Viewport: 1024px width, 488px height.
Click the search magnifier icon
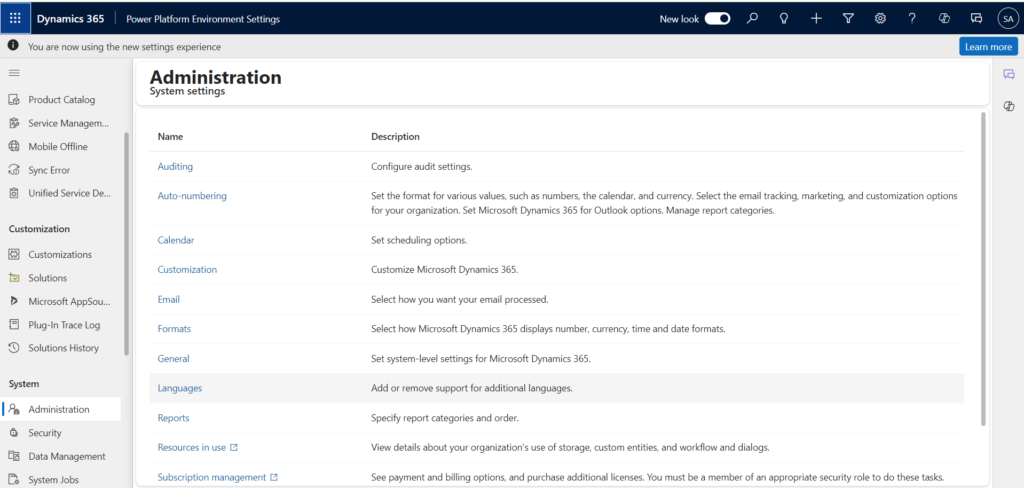point(752,18)
